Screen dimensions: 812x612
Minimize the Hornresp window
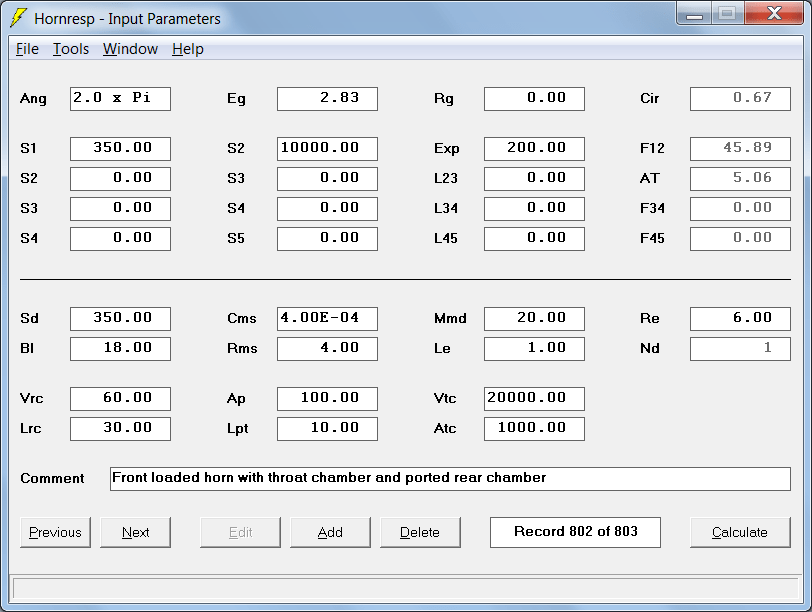pos(694,14)
